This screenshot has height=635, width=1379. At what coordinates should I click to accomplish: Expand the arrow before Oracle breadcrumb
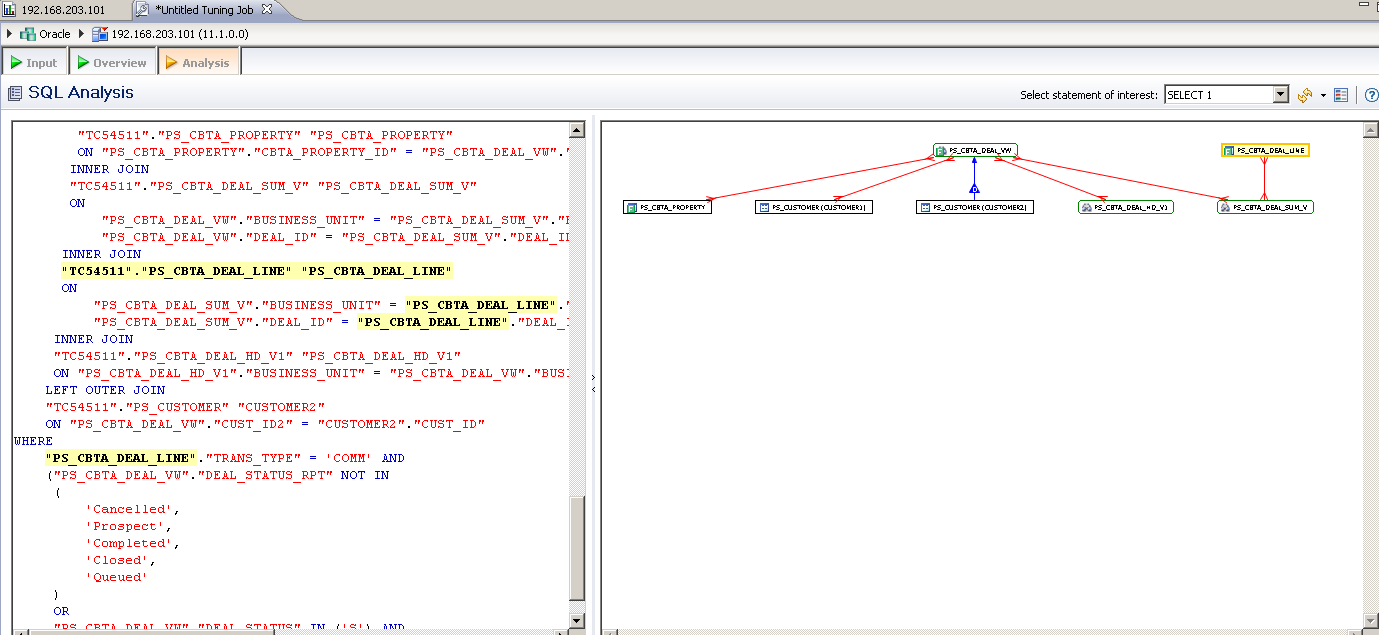pyautogui.click(x=9, y=34)
